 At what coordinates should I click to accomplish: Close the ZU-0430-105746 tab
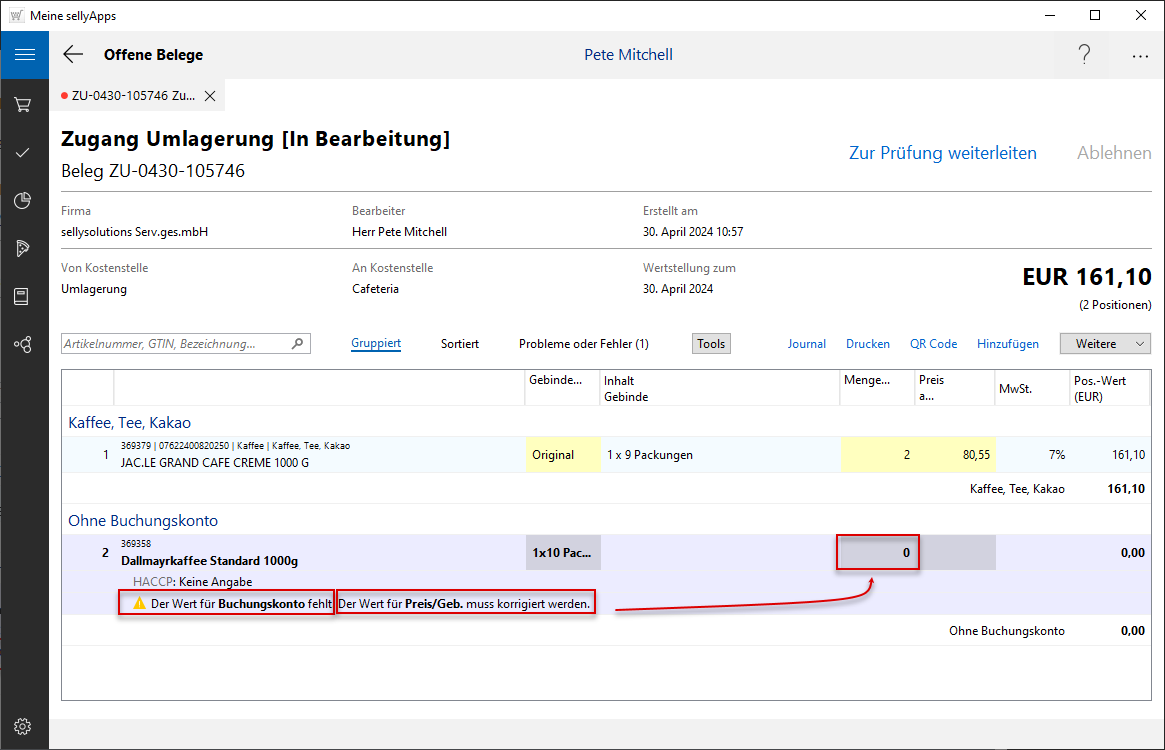[210, 96]
